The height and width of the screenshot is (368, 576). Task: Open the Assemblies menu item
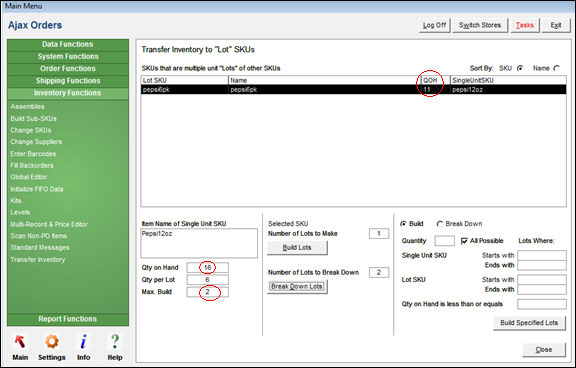[x=28, y=107]
